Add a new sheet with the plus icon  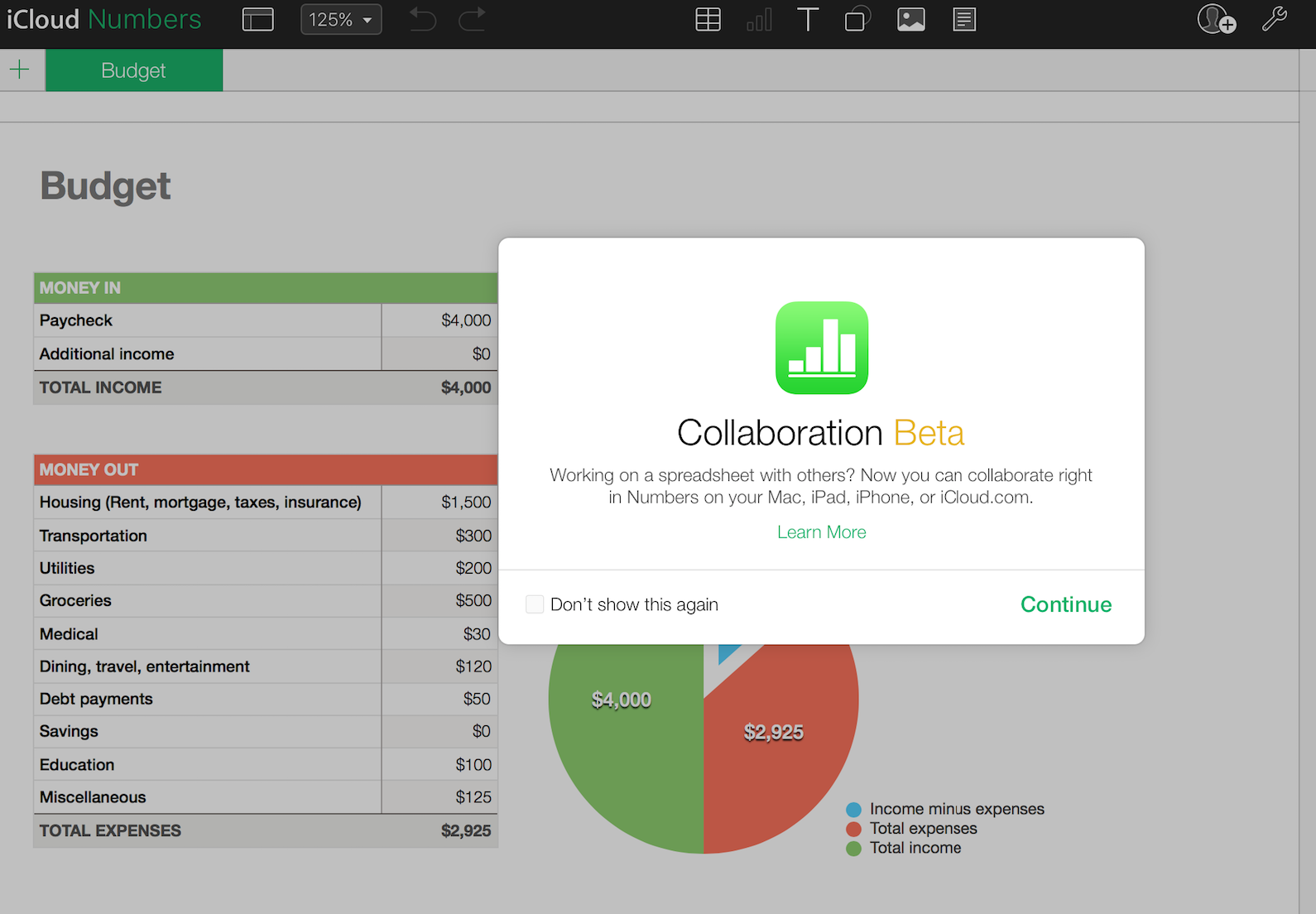pyautogui.click(x=19, y=70)
